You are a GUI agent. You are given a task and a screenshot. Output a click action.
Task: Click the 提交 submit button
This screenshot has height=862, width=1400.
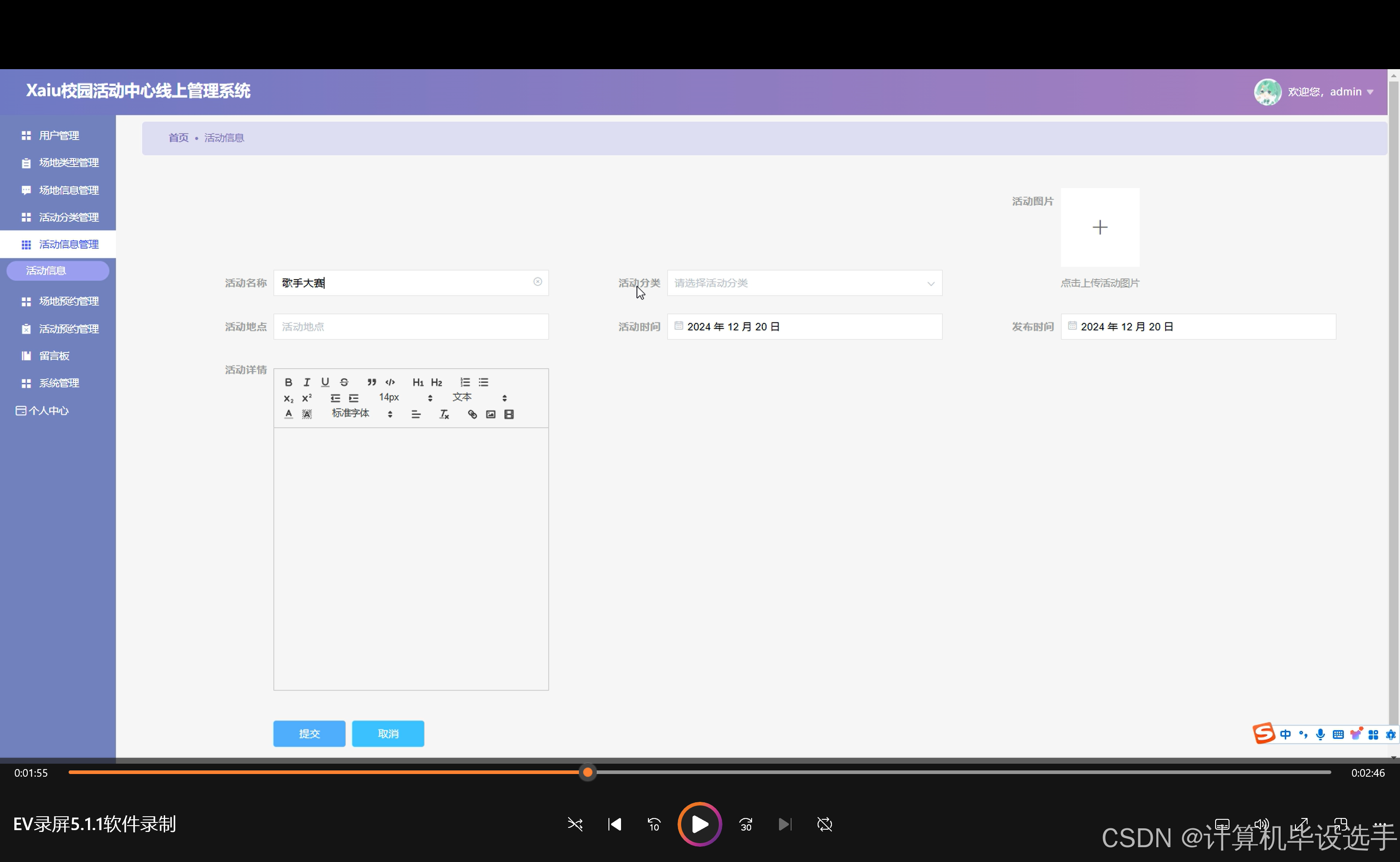310,733
